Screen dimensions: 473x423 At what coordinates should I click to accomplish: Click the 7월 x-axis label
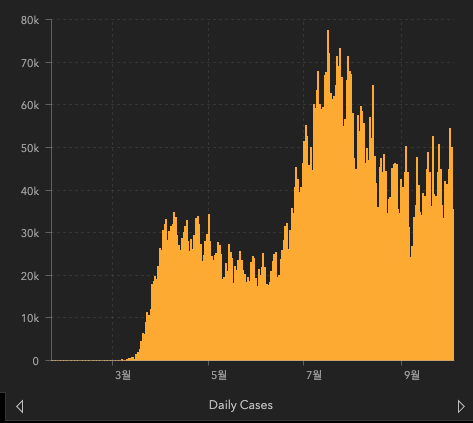coord(314,375)
